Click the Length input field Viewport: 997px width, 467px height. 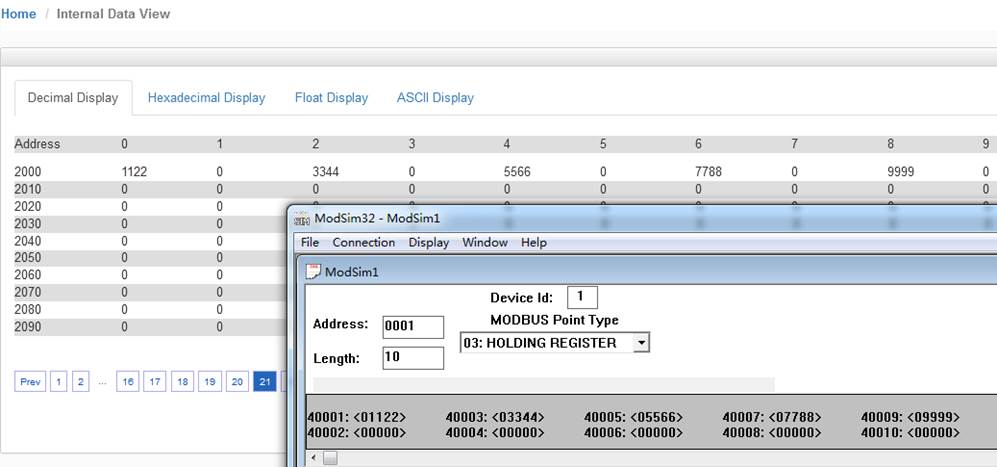[413, 358]
